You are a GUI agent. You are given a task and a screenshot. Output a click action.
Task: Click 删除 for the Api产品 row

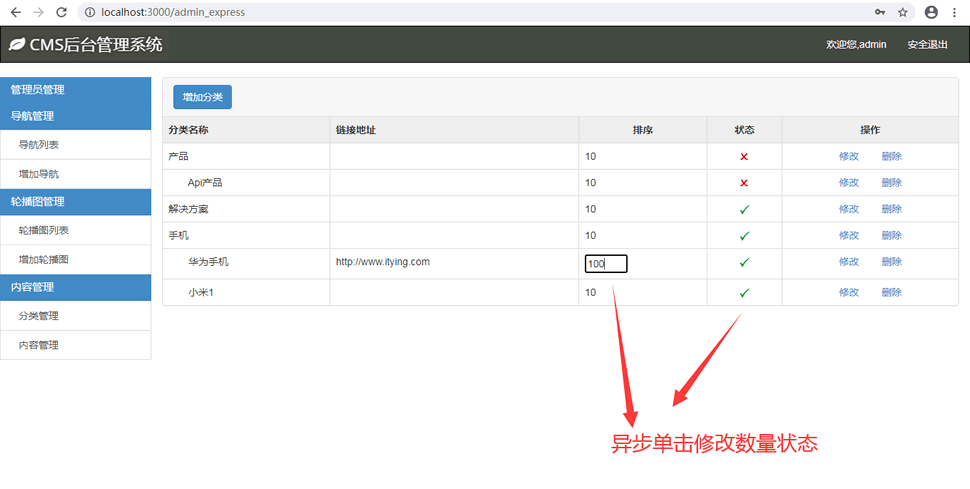click(x=891, y=183)
